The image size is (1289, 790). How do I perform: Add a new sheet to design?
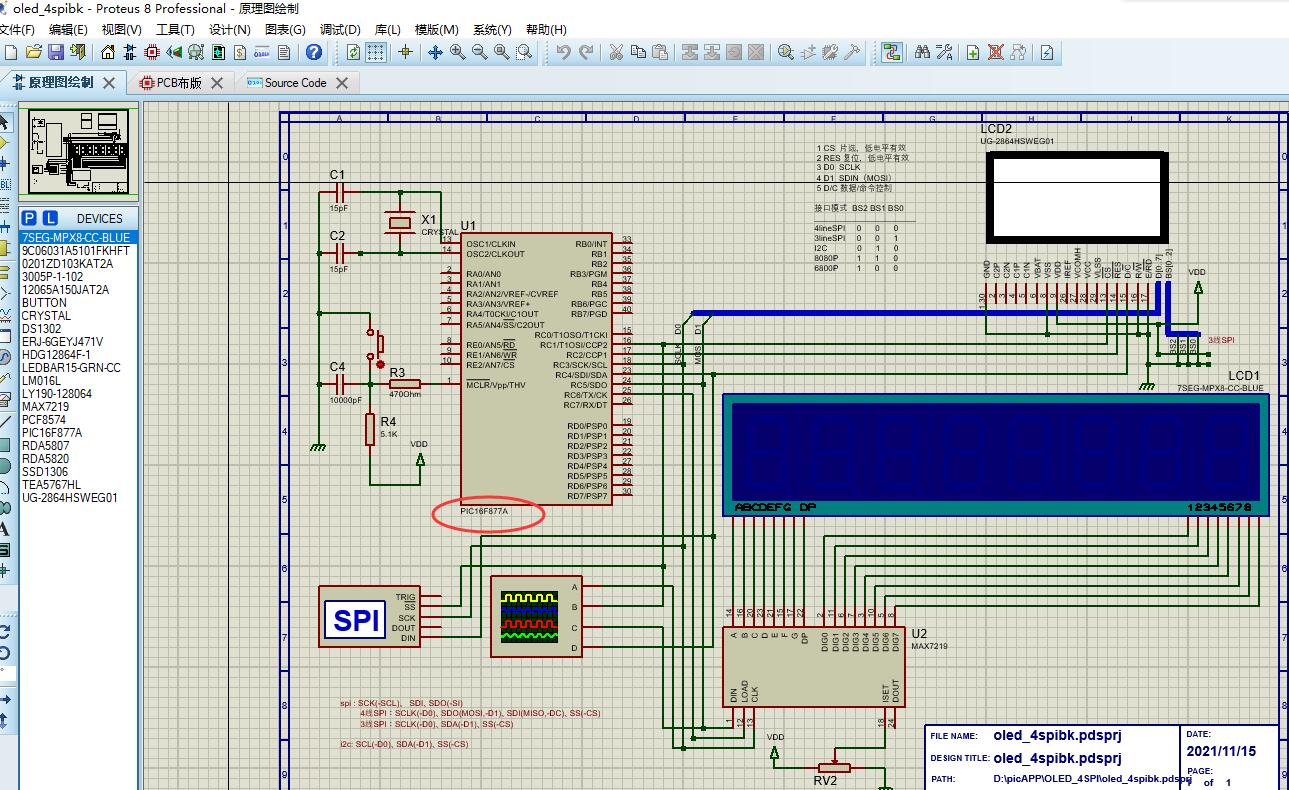click(x=973, y=52)
